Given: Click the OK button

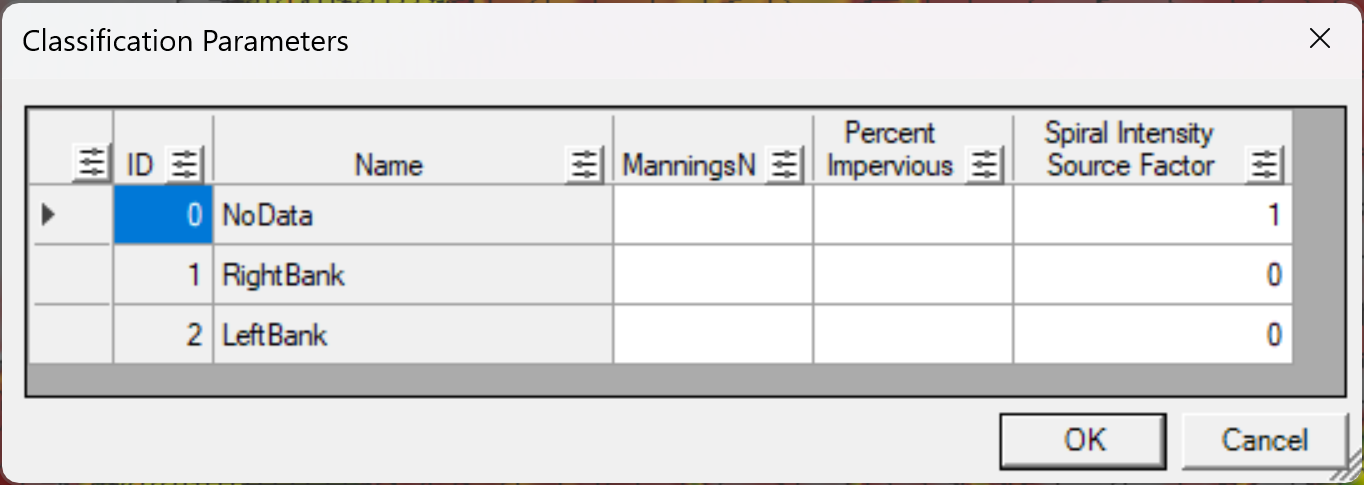Looking at the screenshot, I should click(x=1086, y=440).
